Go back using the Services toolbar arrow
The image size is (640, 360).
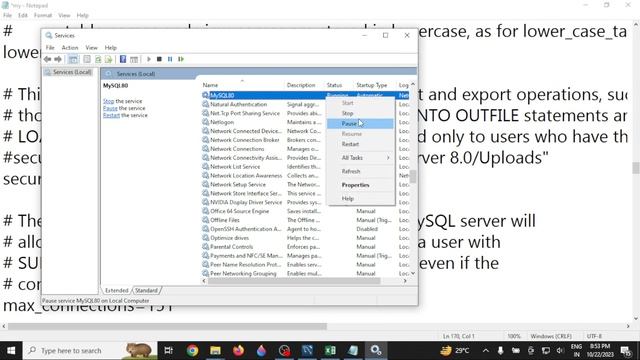coord(47,59)
